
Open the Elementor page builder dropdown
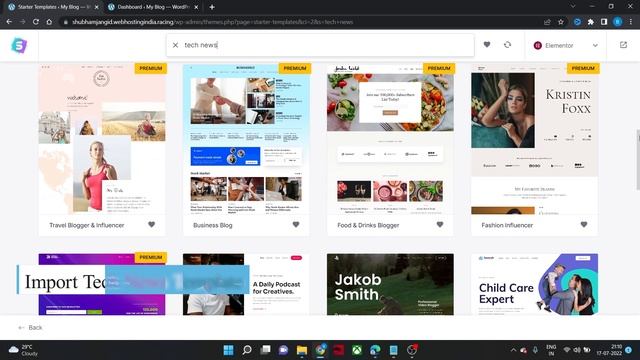tap(566, 45)
